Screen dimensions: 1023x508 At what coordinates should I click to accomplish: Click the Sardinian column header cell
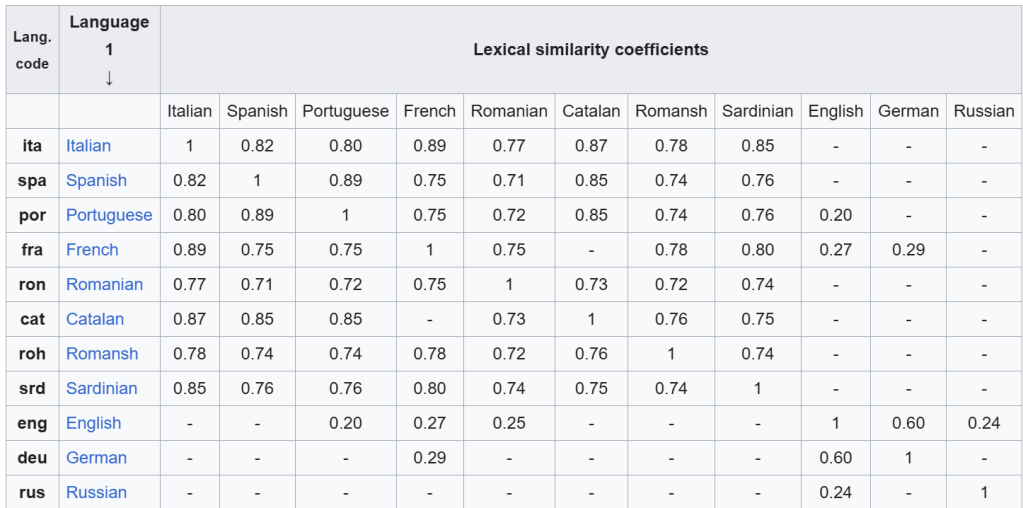pos(757,111)
